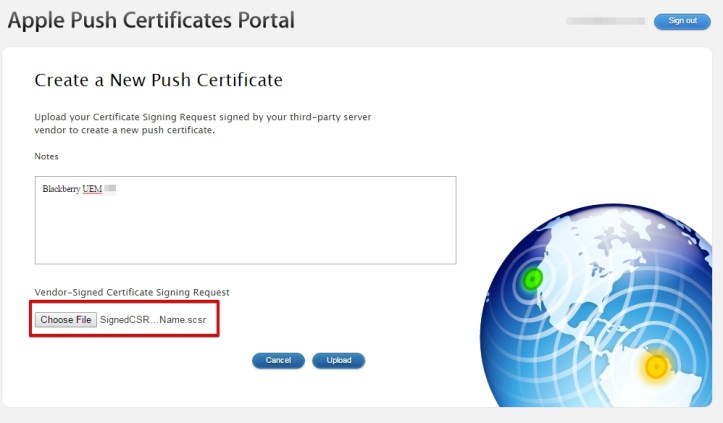Cancel the push certificate creation

[x=278, y=360]
